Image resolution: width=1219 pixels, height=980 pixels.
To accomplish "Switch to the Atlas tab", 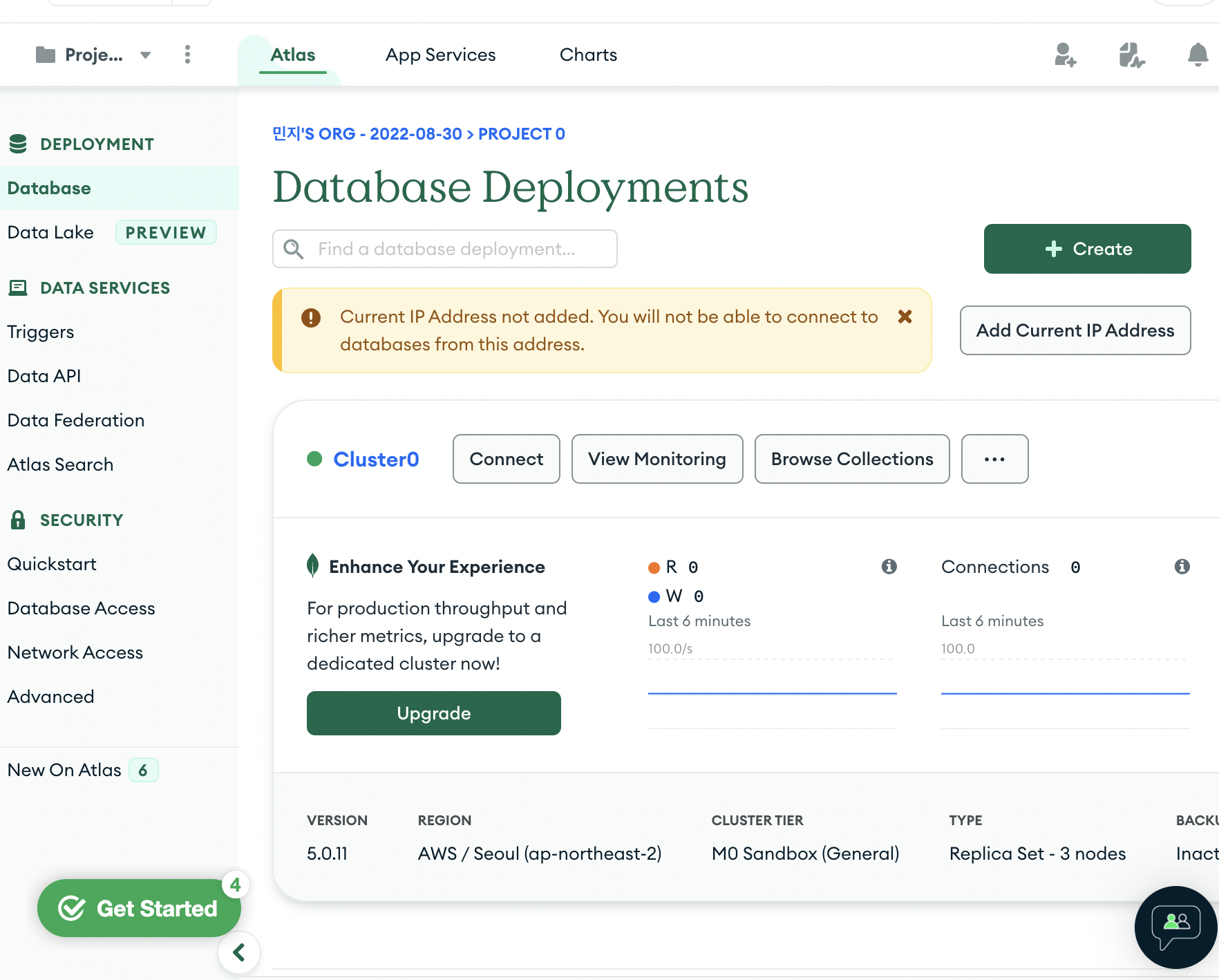I will [x=293, y=55].
